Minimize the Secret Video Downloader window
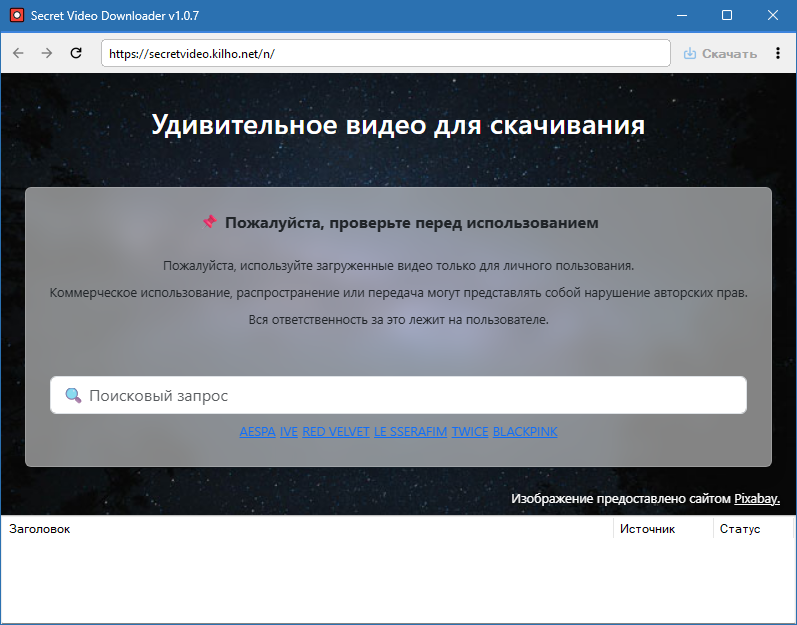The width and height of the screenshot is (797, 625). pyautogui.click(x=682, y=15)
